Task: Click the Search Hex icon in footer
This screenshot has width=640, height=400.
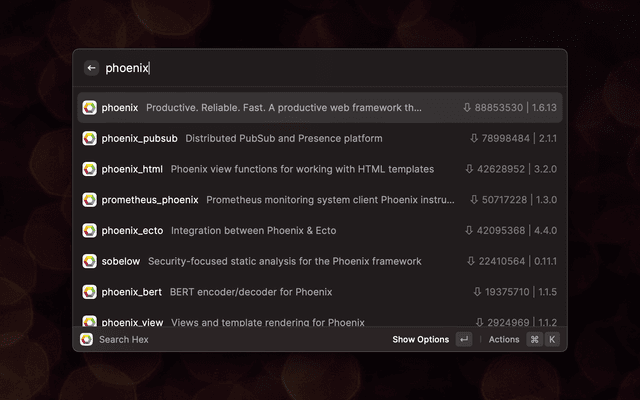Action: pyautogui.click(x=87, y=339)
